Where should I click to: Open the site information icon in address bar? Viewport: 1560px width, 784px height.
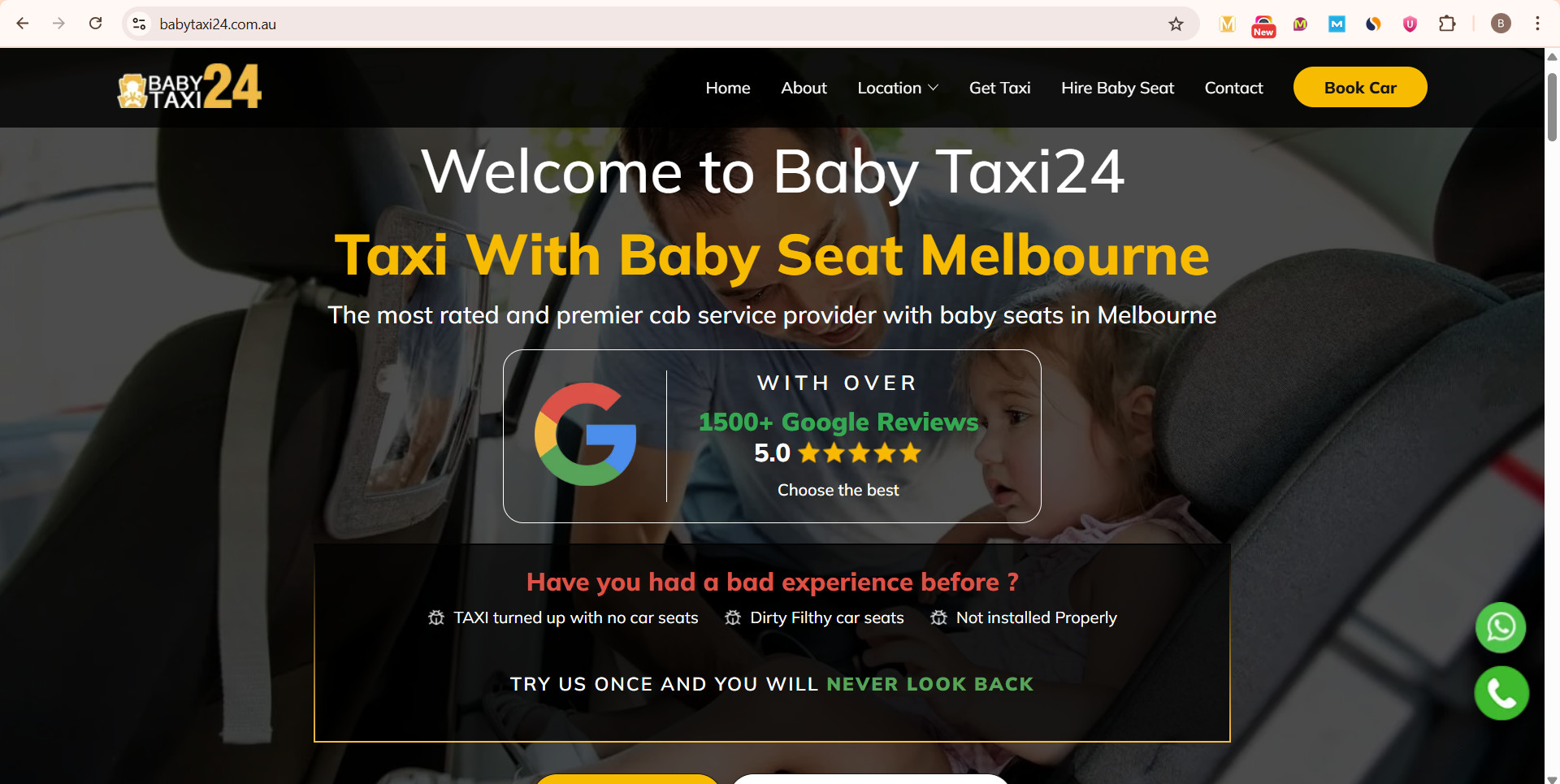coord(140,24)
